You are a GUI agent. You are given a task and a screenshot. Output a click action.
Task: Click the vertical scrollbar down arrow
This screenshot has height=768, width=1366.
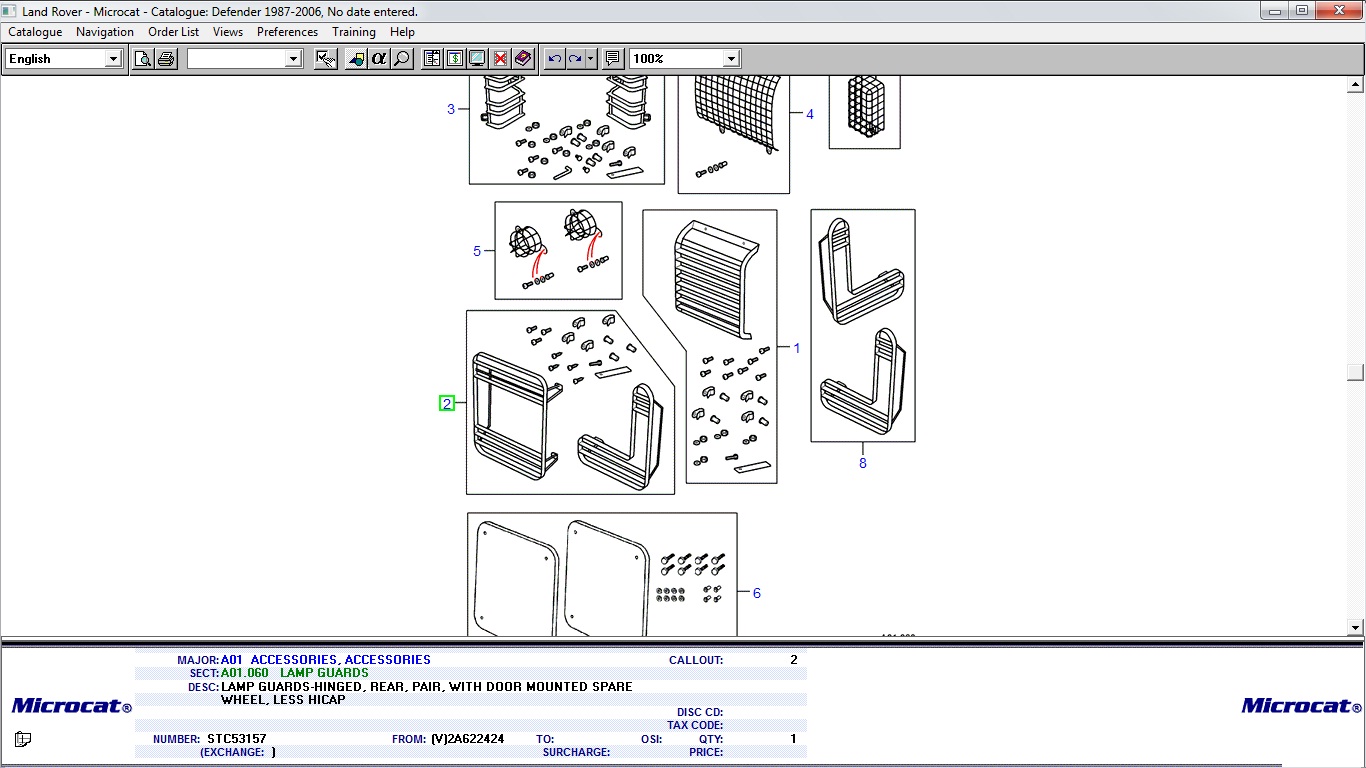click(x=1355, y=628)
